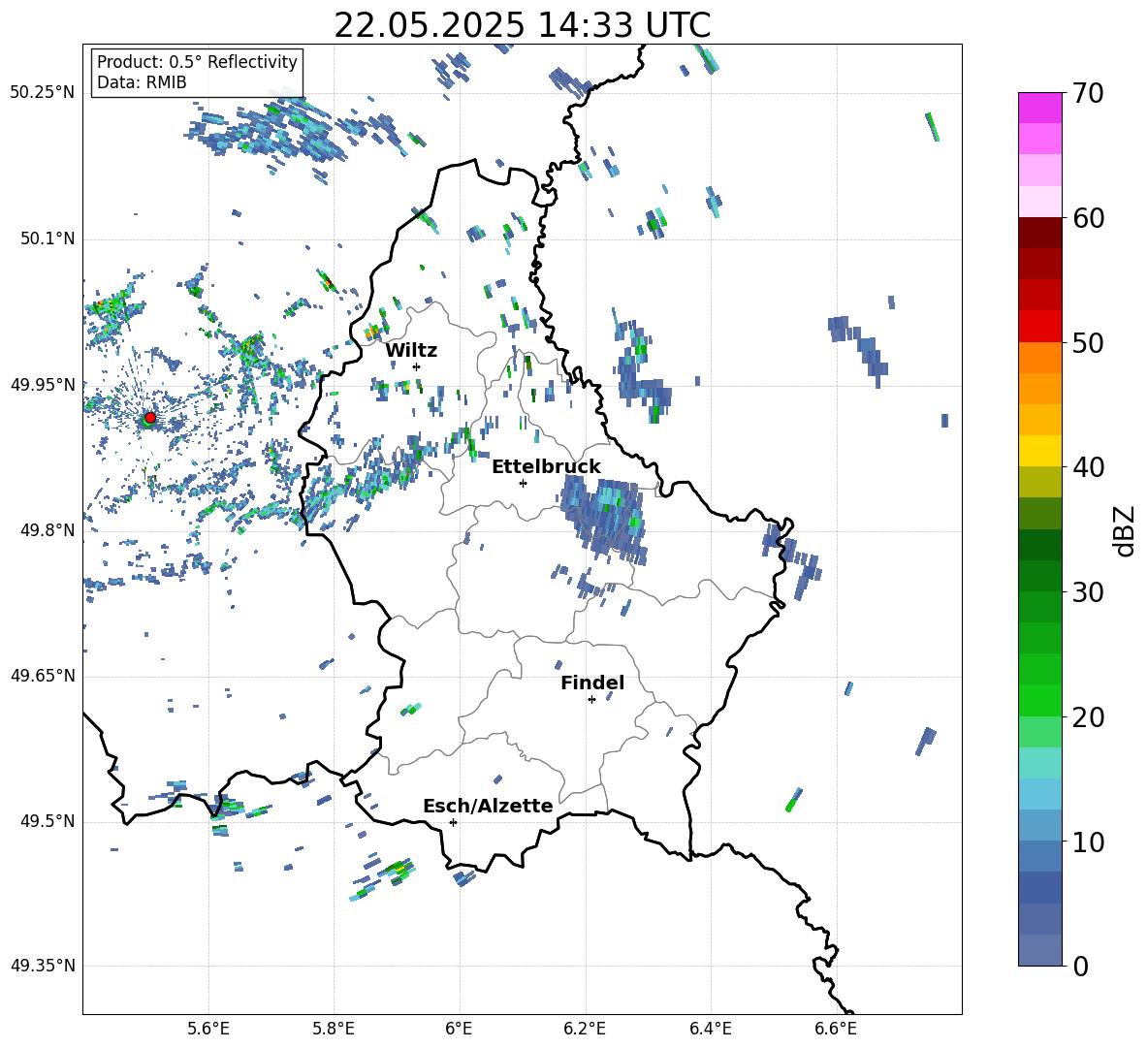1148x1048 pixels.
Task: Click the green echo streak near 49.5°N, 6.55°E
Action: point(793,800)
